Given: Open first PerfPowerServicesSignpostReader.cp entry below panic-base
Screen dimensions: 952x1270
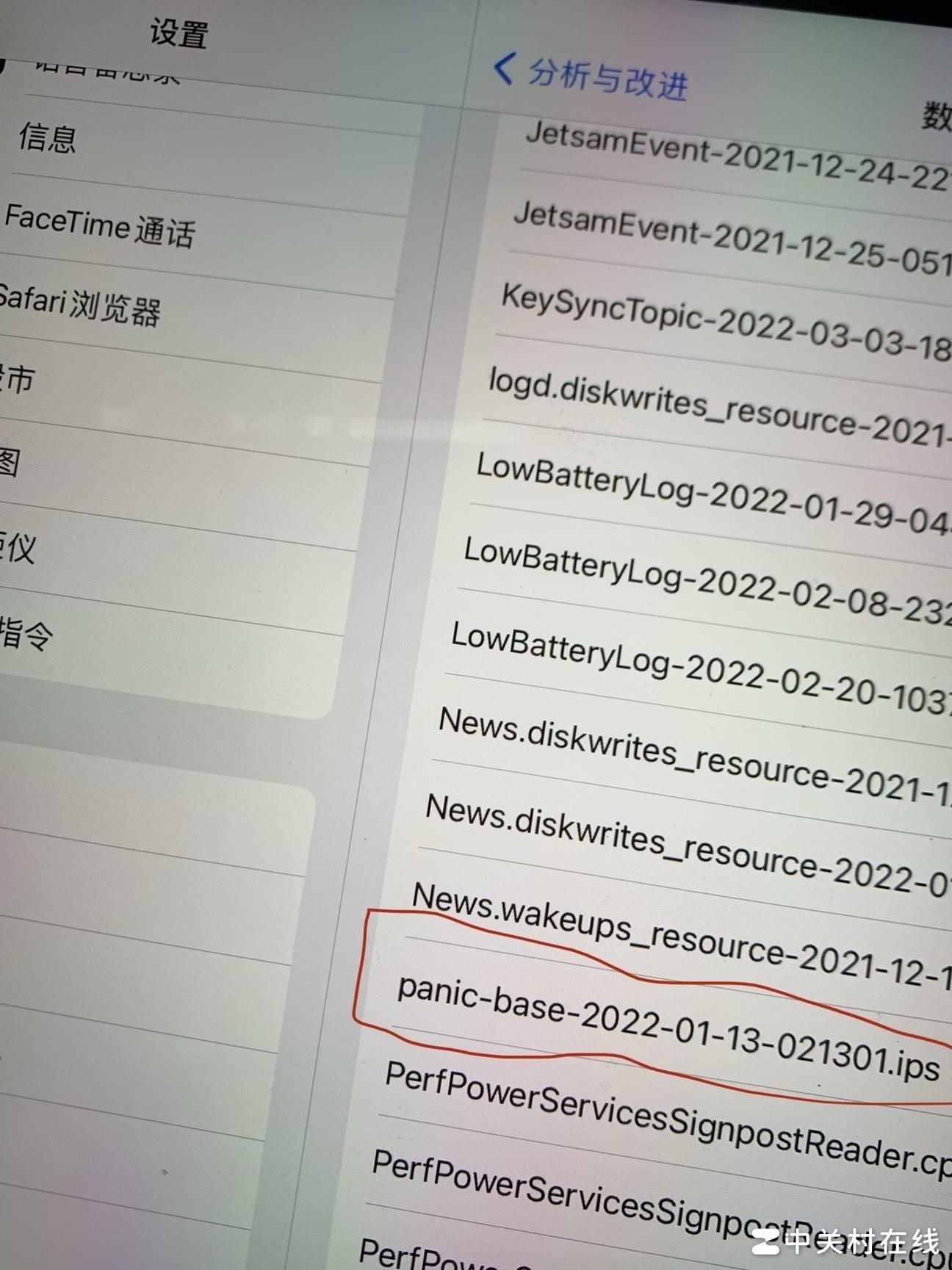Looking at the screenshot, I should 668,1119.
